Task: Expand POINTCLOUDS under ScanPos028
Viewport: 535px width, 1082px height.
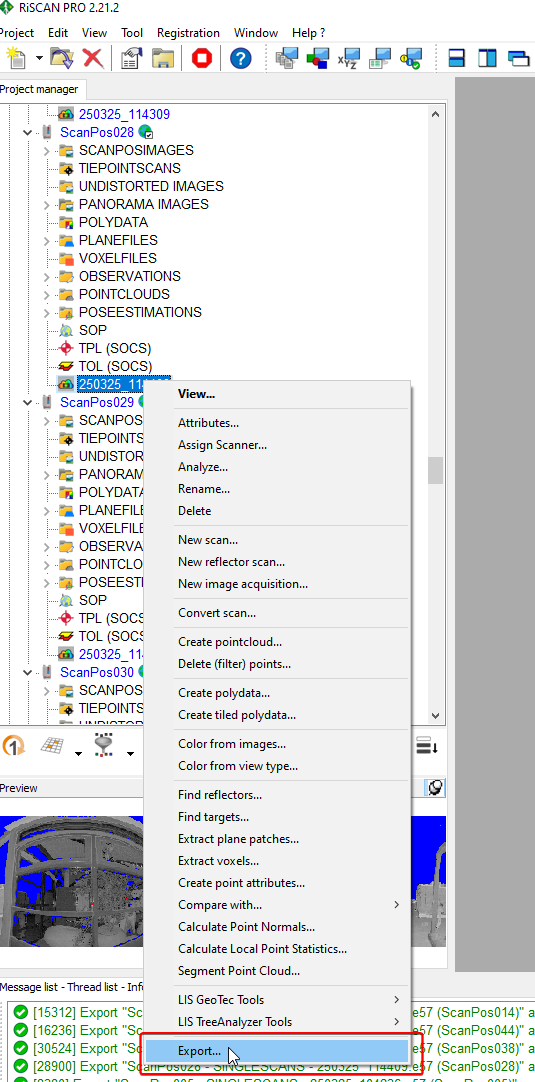Action: (46, 294)
